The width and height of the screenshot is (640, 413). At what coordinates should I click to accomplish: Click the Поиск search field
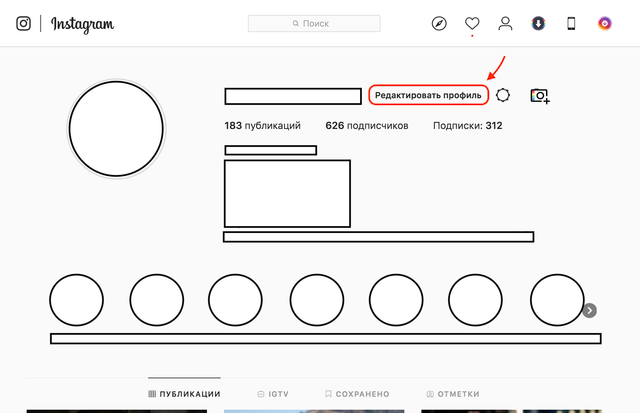pos(314,23)
